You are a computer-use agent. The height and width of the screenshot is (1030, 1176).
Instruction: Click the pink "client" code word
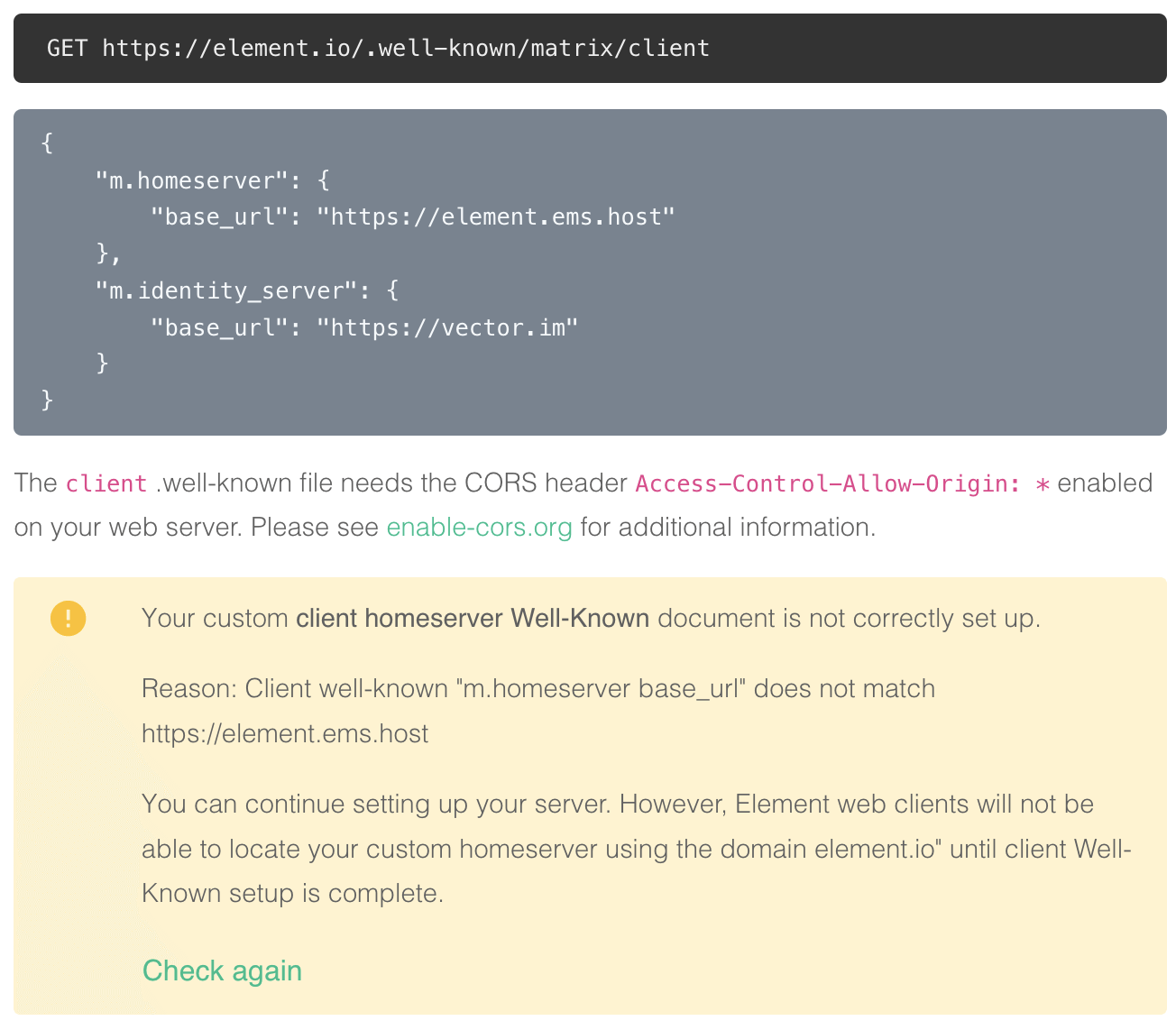click(106, 483)
